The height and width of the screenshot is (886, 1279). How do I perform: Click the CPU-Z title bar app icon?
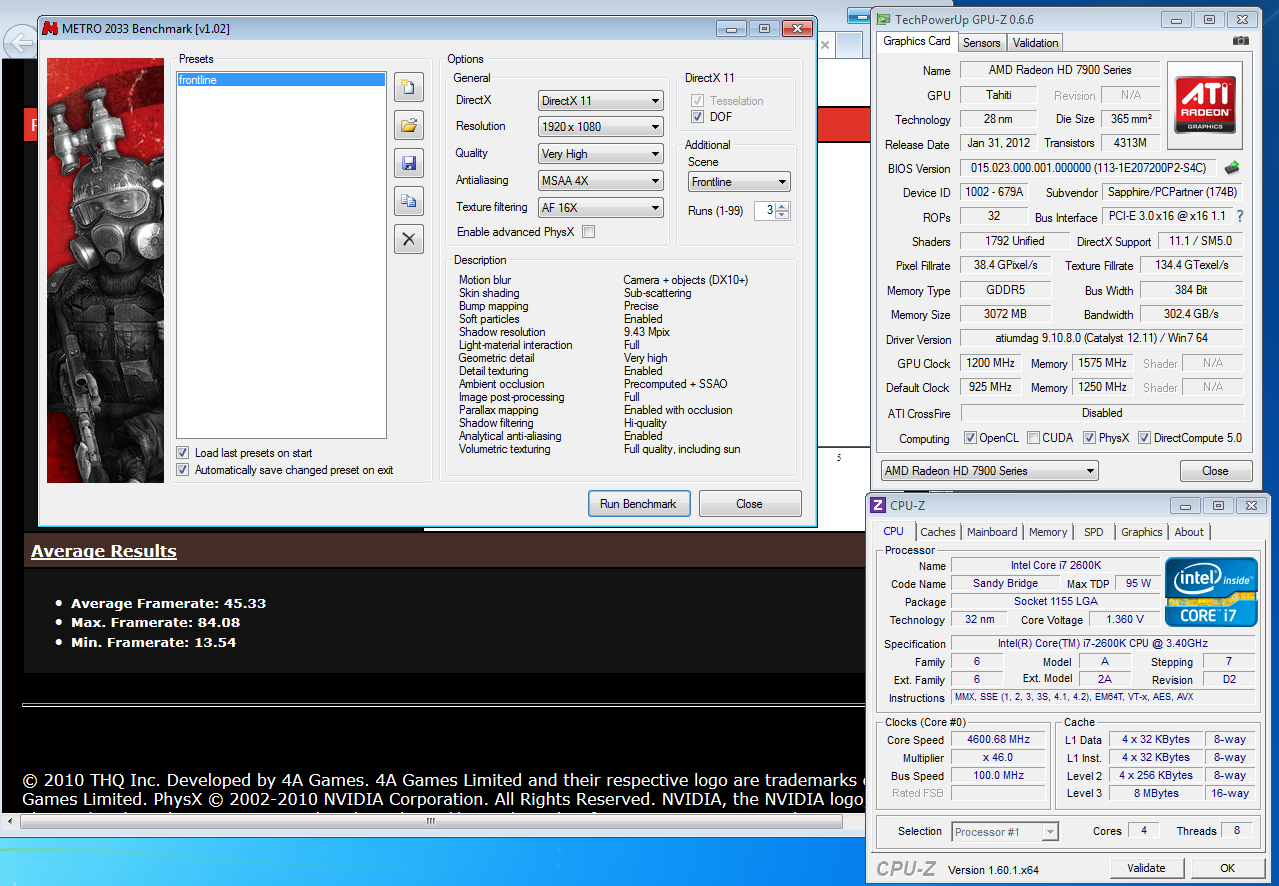click(x=878, y=505)
